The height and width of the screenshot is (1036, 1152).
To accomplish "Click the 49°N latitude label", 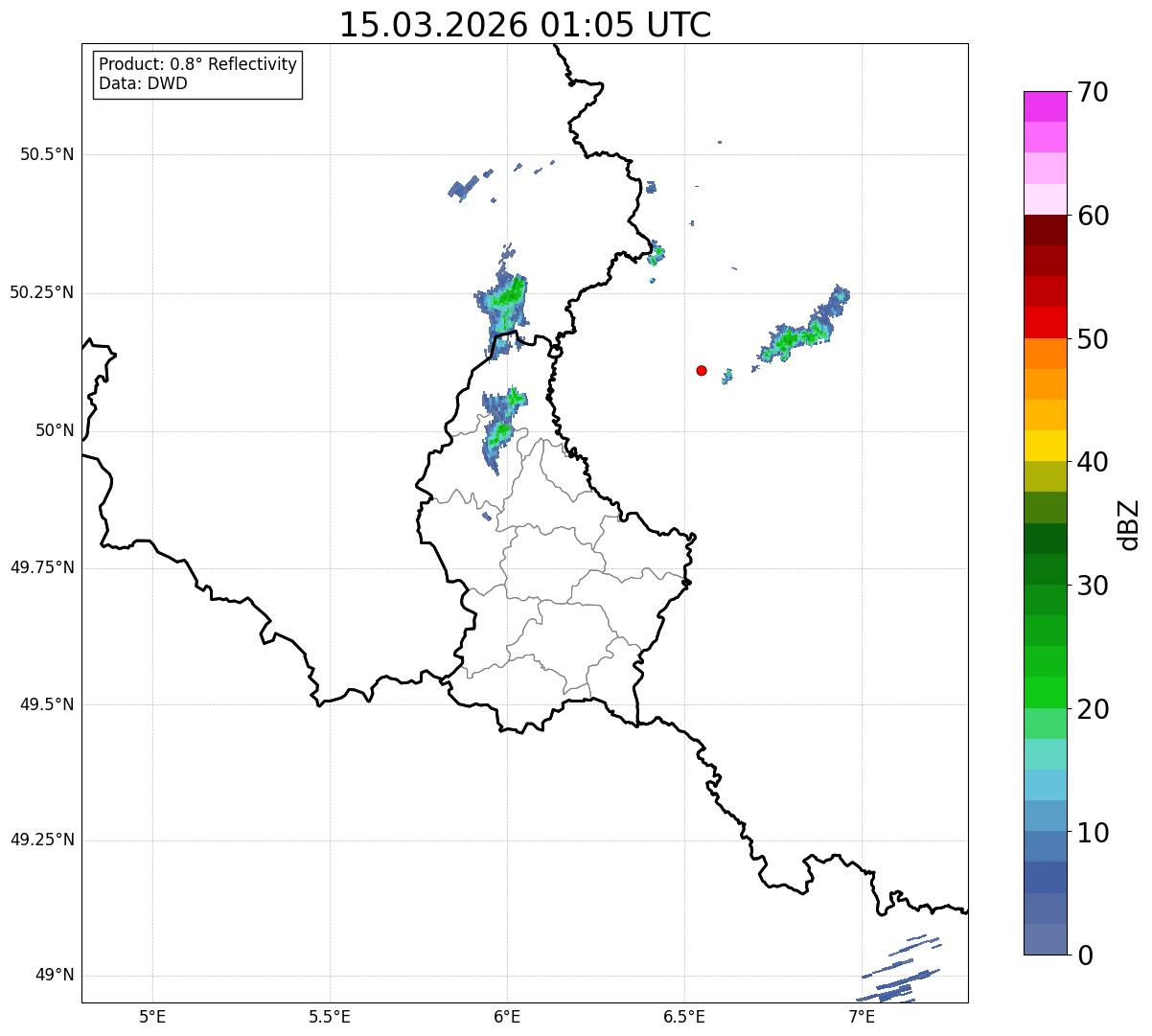I will [x=55, y=975].
